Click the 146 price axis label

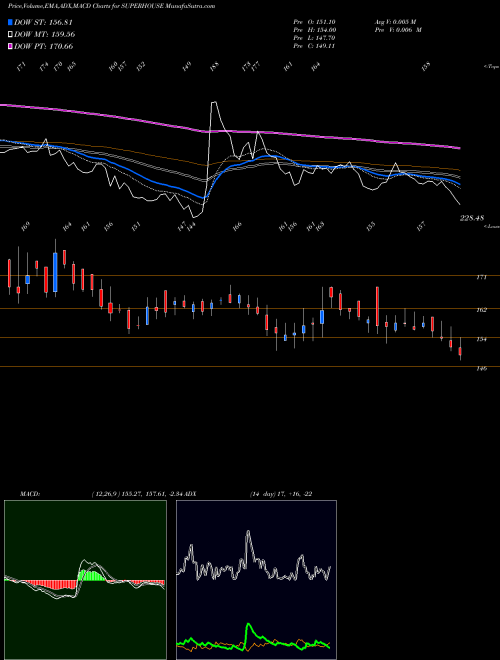[481, 368]
